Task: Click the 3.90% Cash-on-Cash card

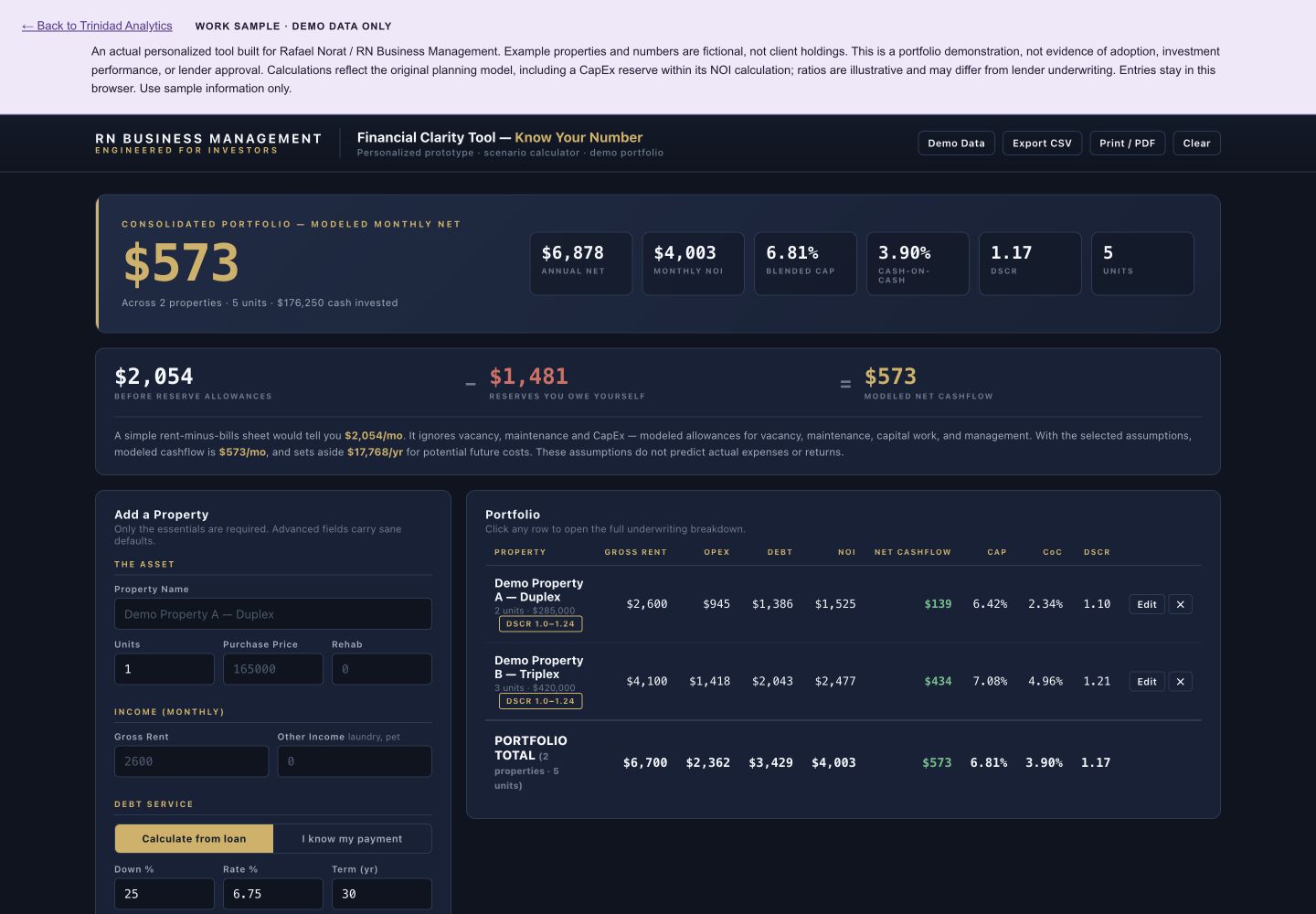Action: (918, 263)
